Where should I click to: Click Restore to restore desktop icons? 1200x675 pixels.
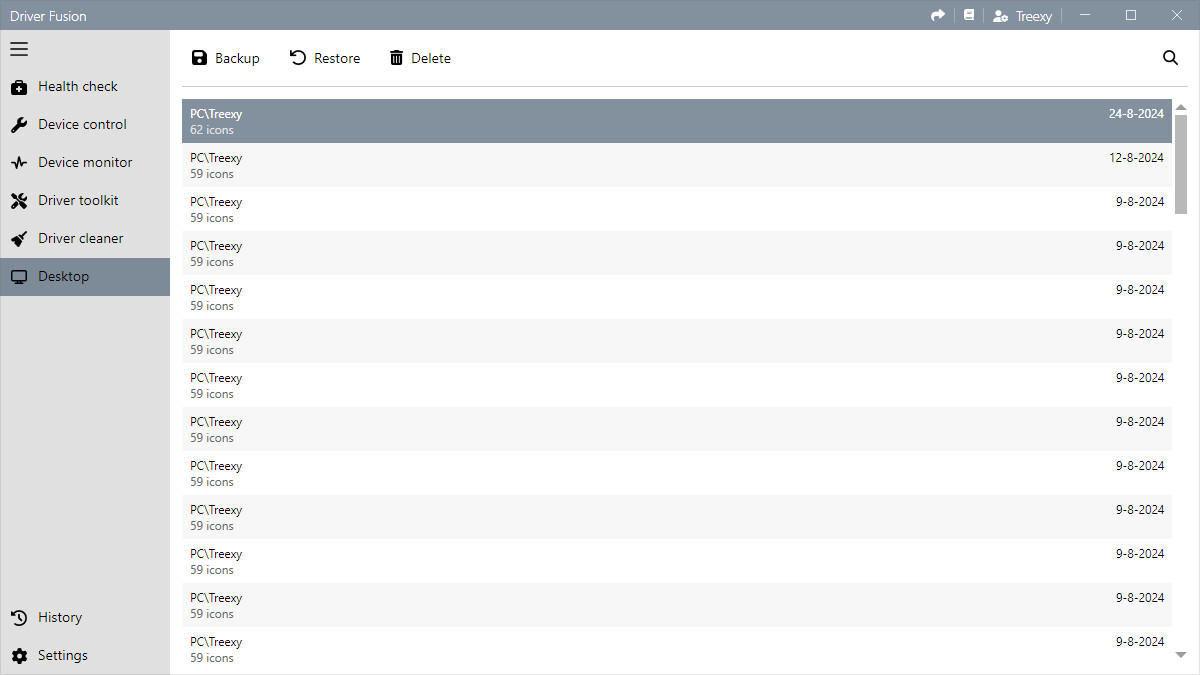coord(325,58)
